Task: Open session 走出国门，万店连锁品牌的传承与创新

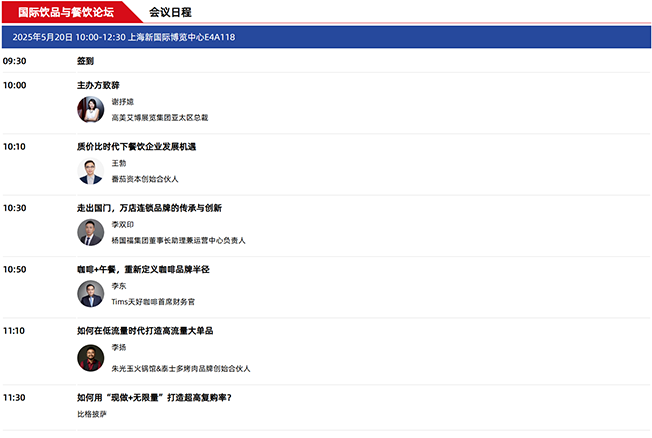Action: pyautogui.click(x=149, y=208)
